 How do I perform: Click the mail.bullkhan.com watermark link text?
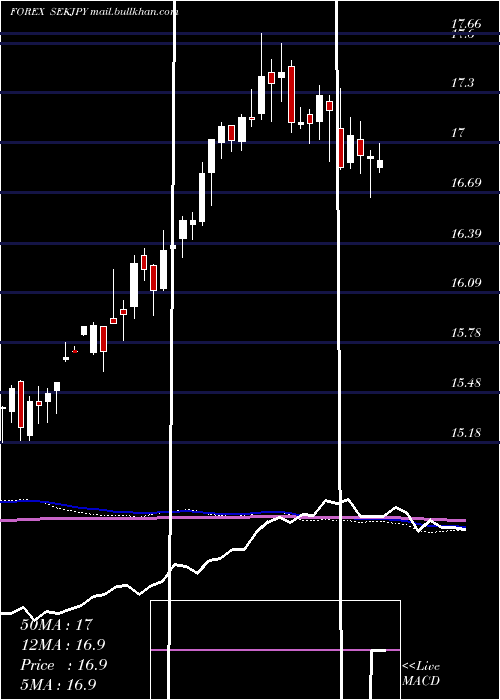[x=134, y=12]
